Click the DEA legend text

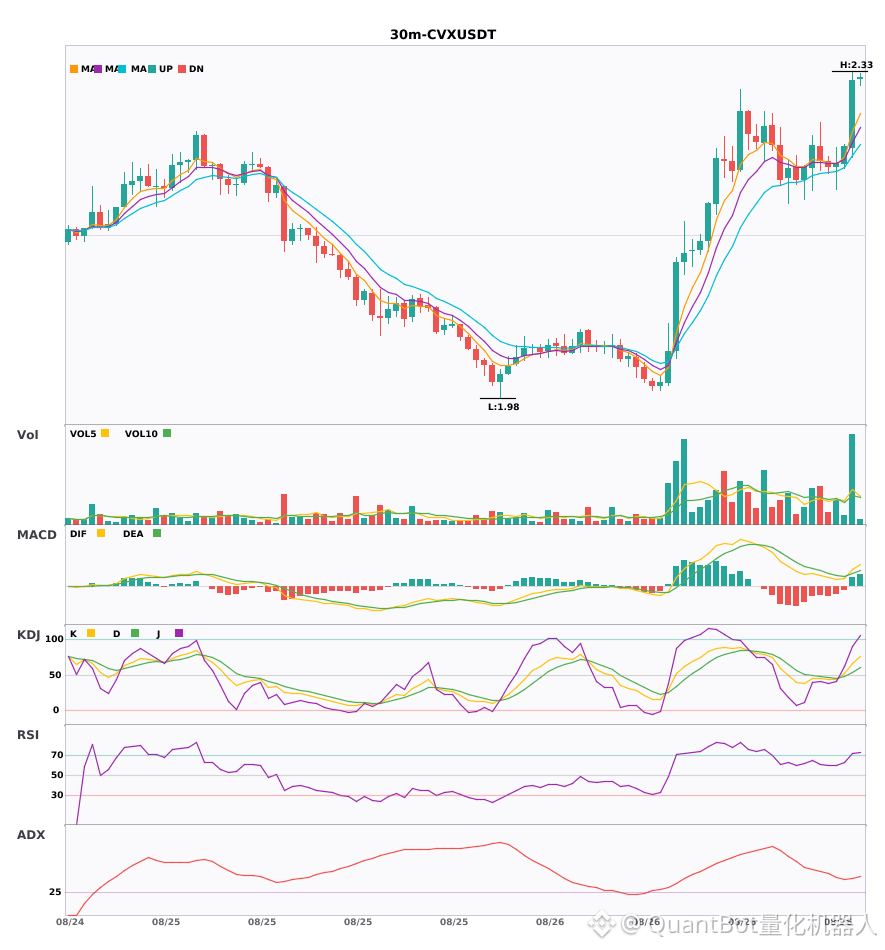[133, 534]
